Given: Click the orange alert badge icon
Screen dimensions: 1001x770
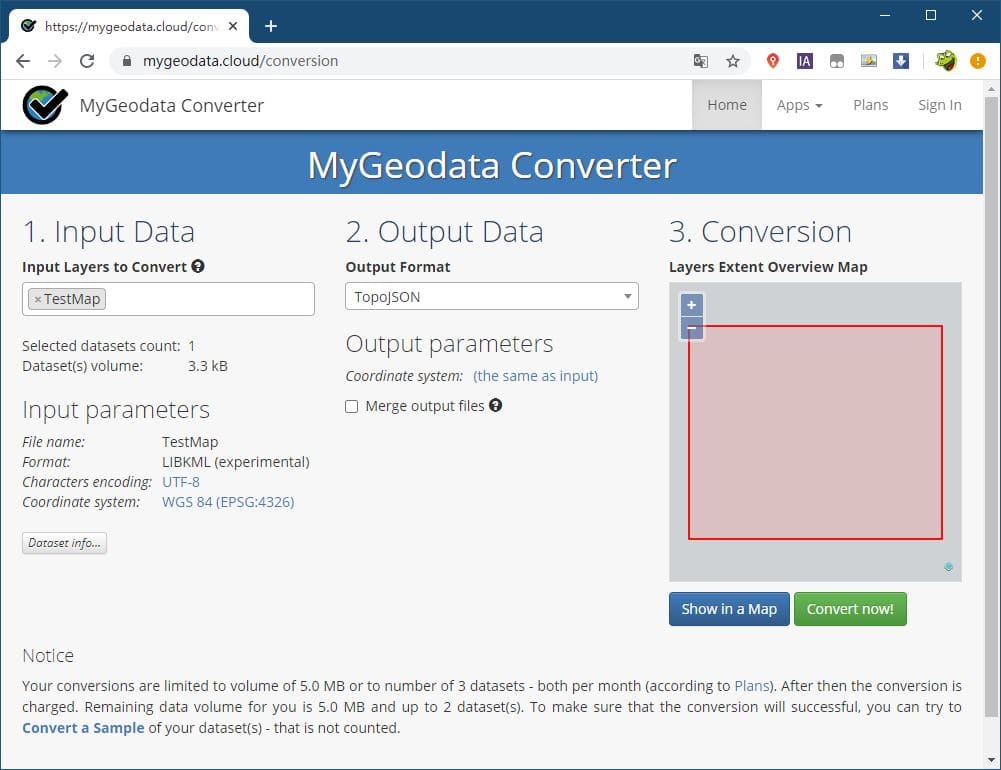Looking at the screenshot, I should point(977,61).
